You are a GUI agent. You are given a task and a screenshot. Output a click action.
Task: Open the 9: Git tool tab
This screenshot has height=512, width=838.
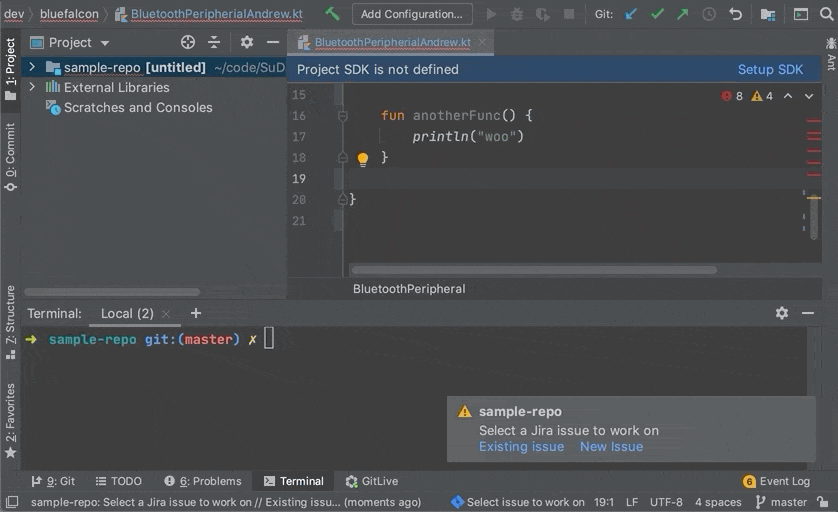click(x=53, y=481)
